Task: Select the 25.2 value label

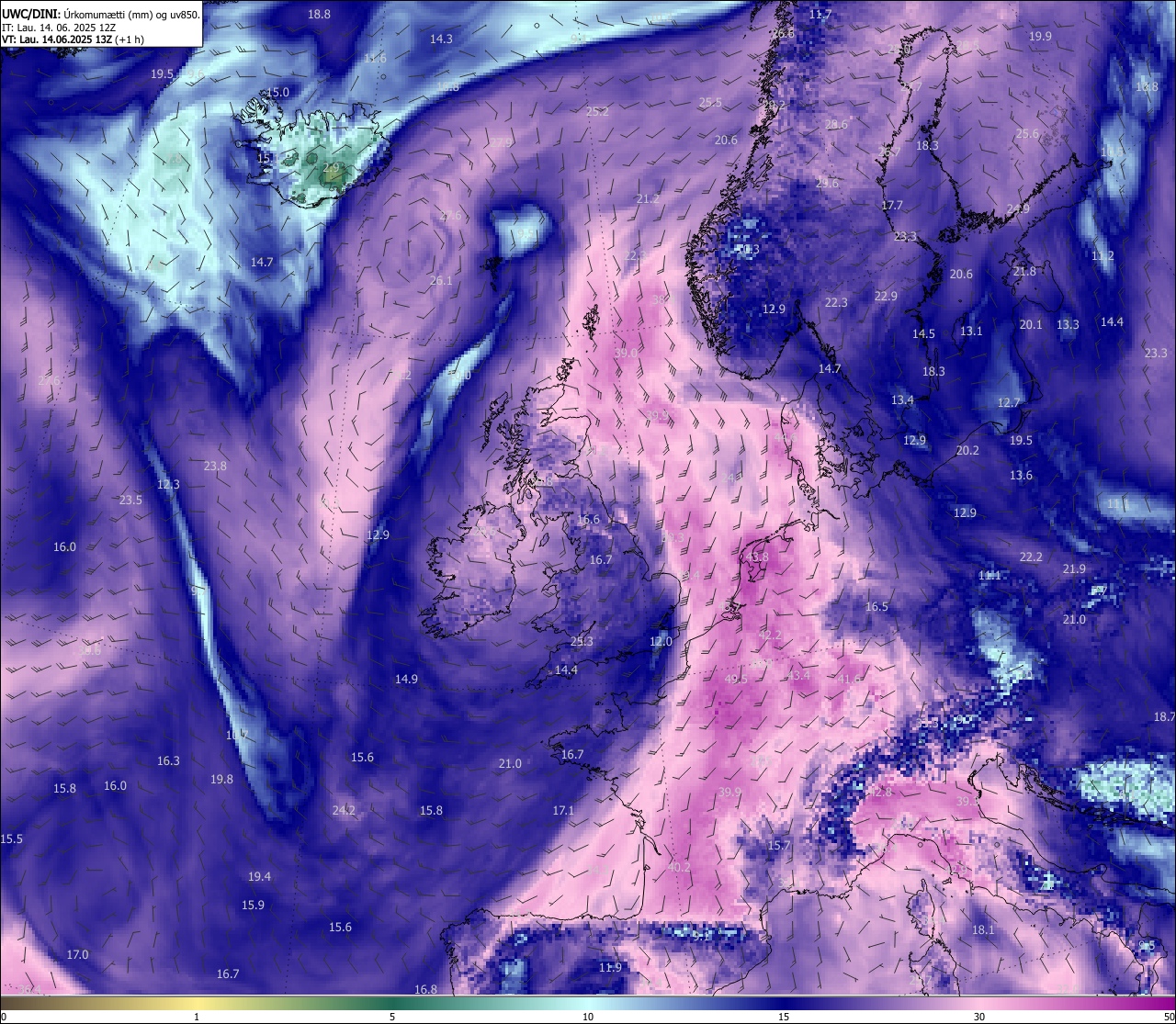Action: [x=597, y=112]
